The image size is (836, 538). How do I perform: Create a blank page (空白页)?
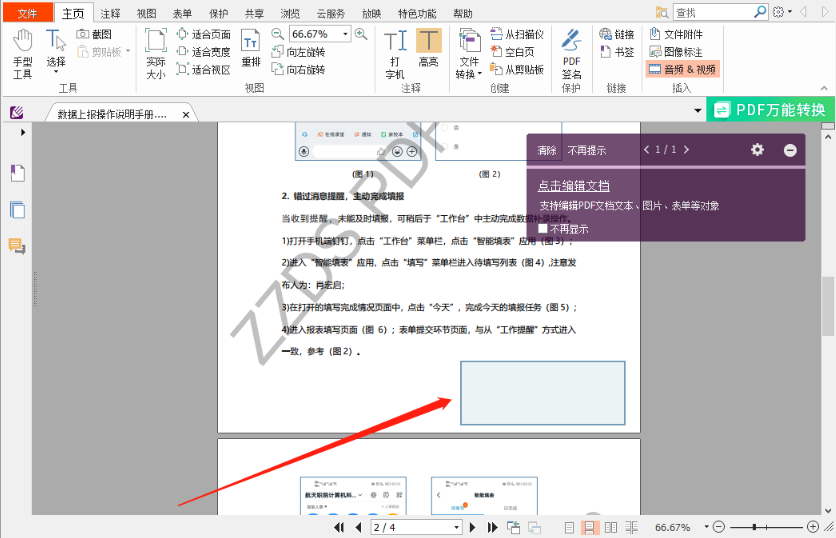(512, 52)
